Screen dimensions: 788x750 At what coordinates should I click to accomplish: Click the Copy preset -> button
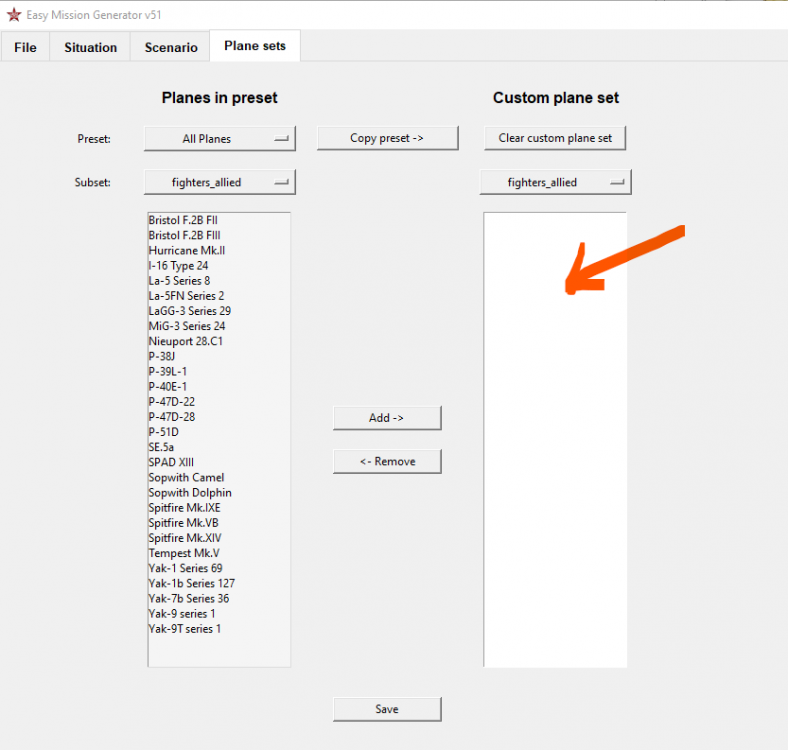387,138
